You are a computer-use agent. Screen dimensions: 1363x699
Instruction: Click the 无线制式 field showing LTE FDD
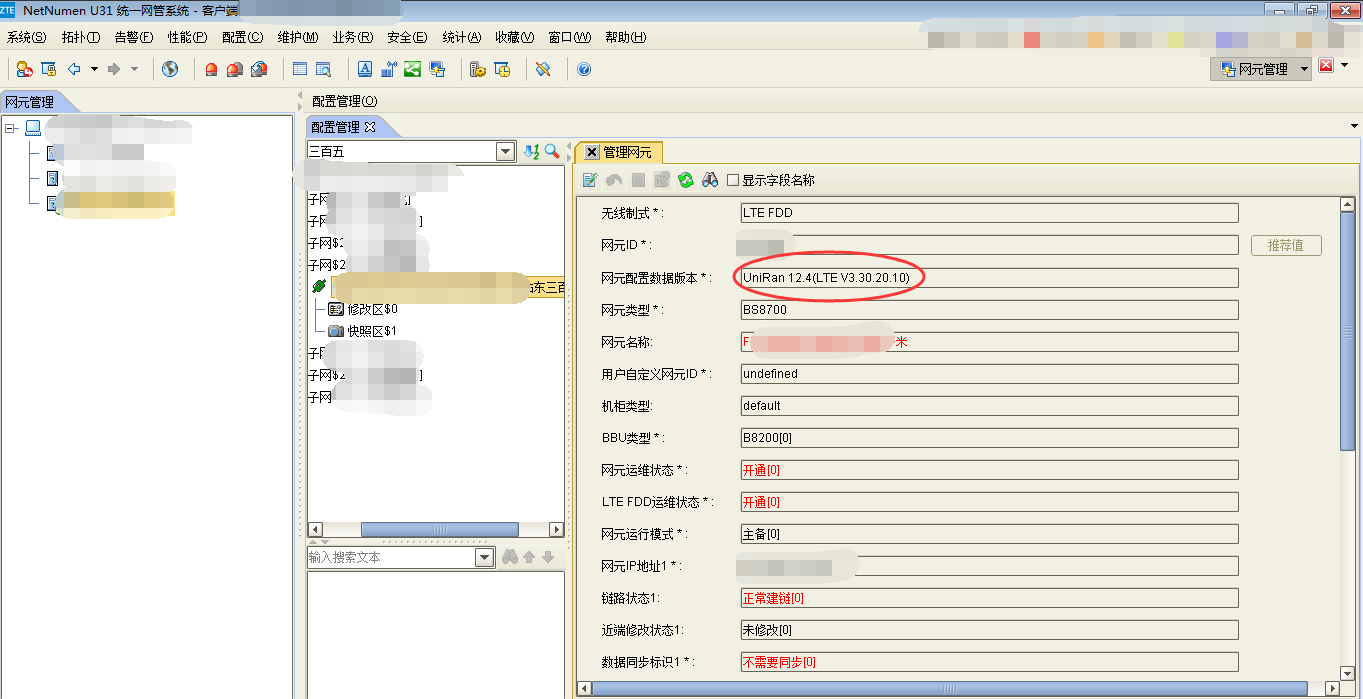(x=989, y=213)
